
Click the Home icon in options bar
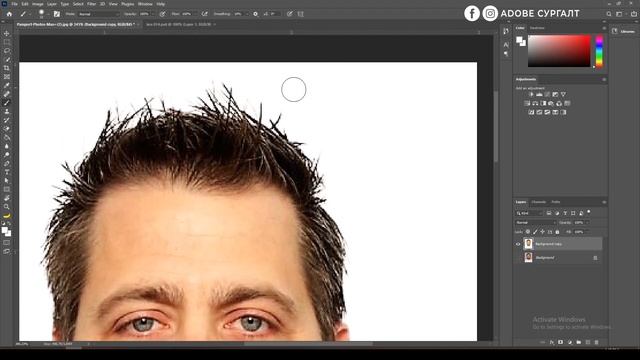9,14
